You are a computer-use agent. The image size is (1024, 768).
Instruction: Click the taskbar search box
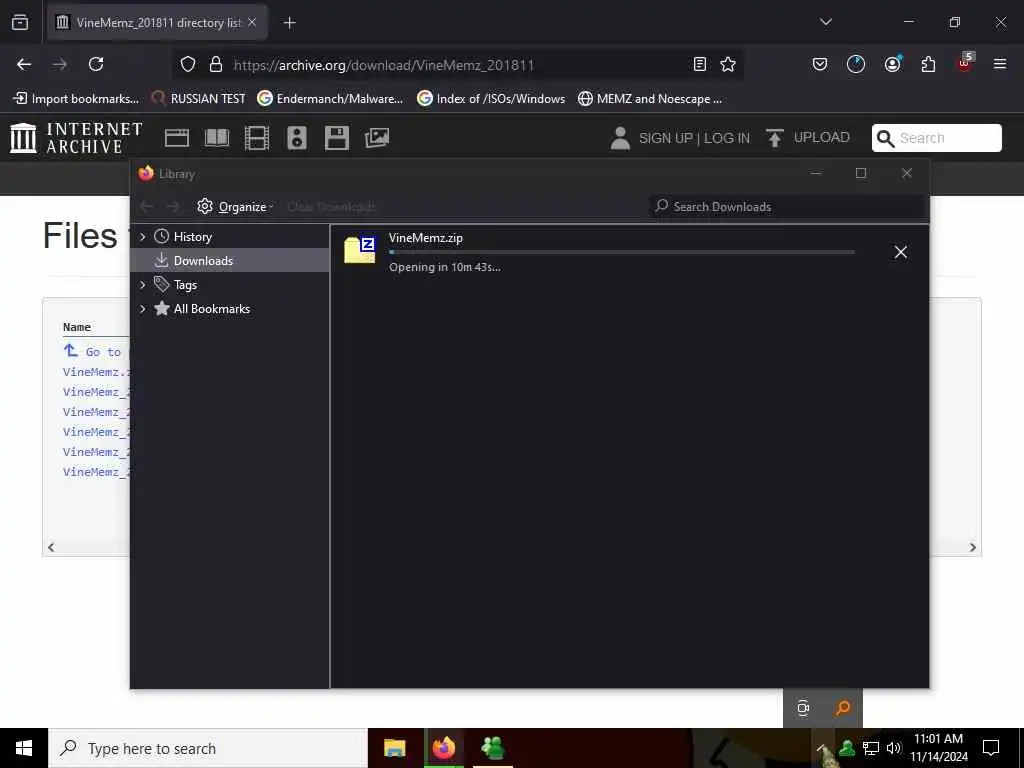208,748
